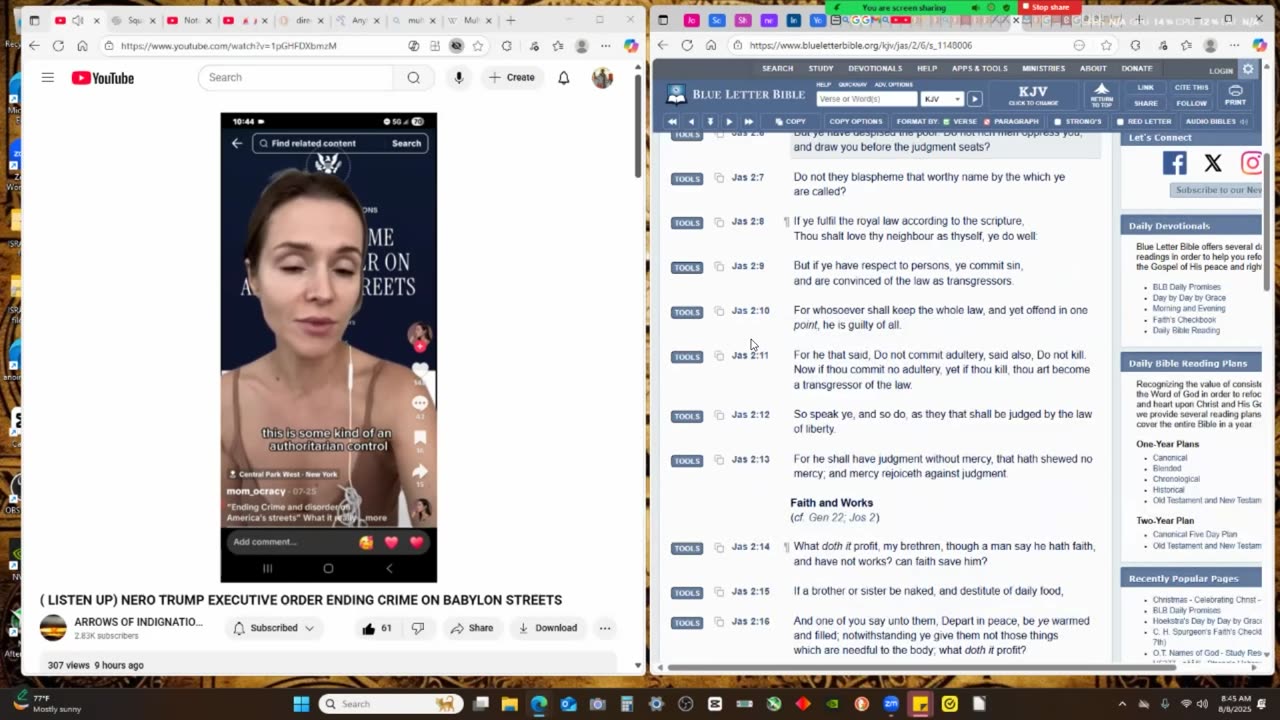Image resolution: width=1280 pixels, height=720 pixels.
Task: Click the YouTube search input field
Action: pos(297,78)
